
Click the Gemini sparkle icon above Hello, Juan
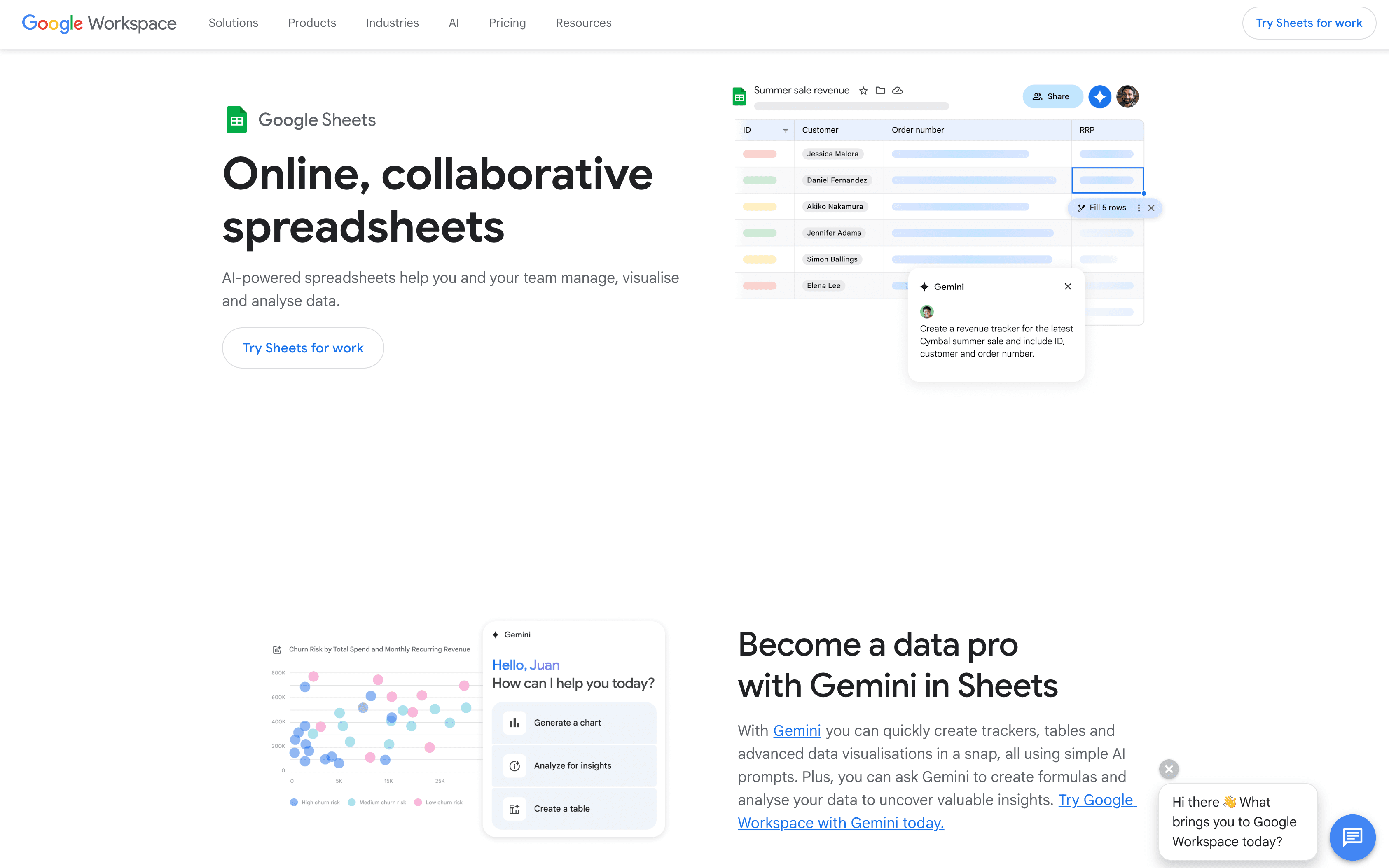(x=496, y=635)
